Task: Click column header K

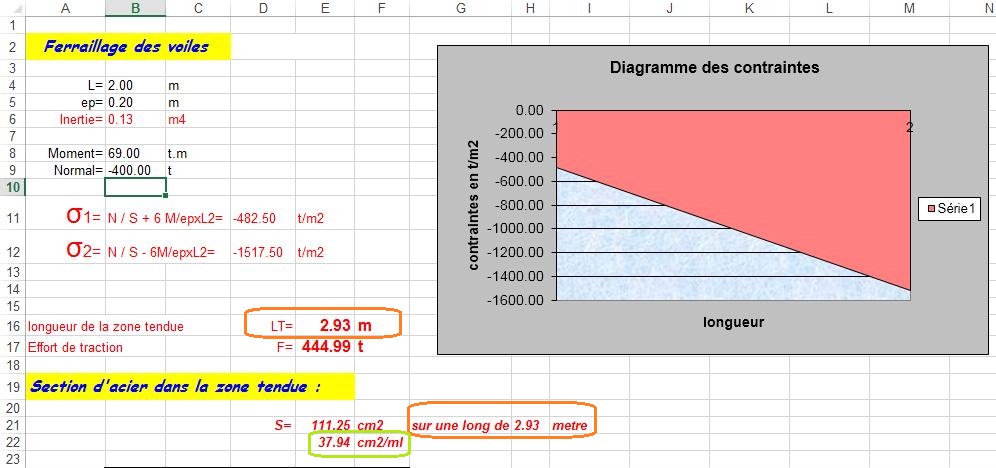Action: 749,8
